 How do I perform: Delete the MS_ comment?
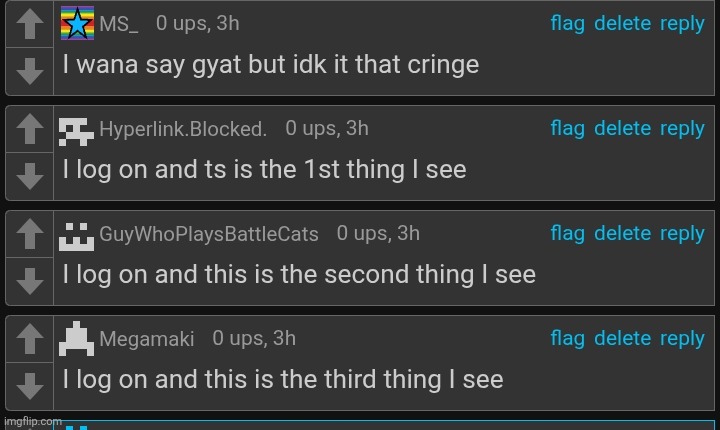point(622,24)
